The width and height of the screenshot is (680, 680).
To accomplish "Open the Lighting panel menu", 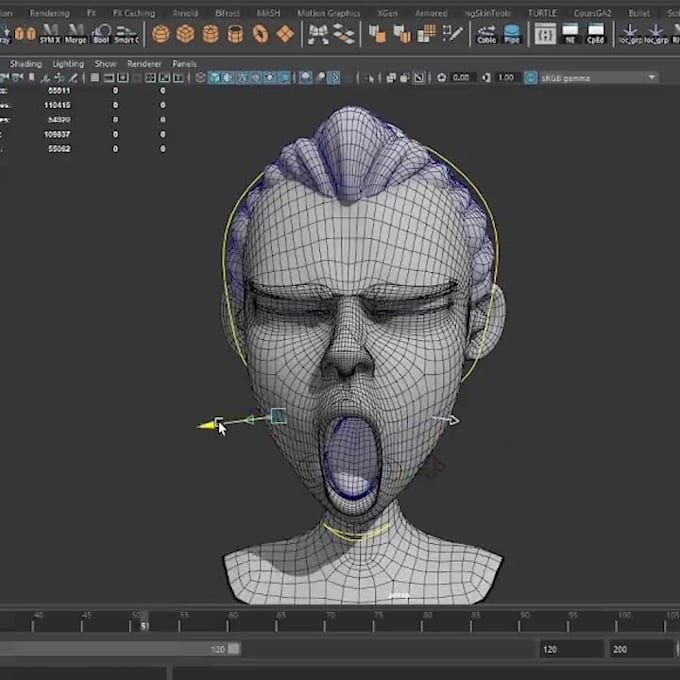I will (x=68, y=63).
